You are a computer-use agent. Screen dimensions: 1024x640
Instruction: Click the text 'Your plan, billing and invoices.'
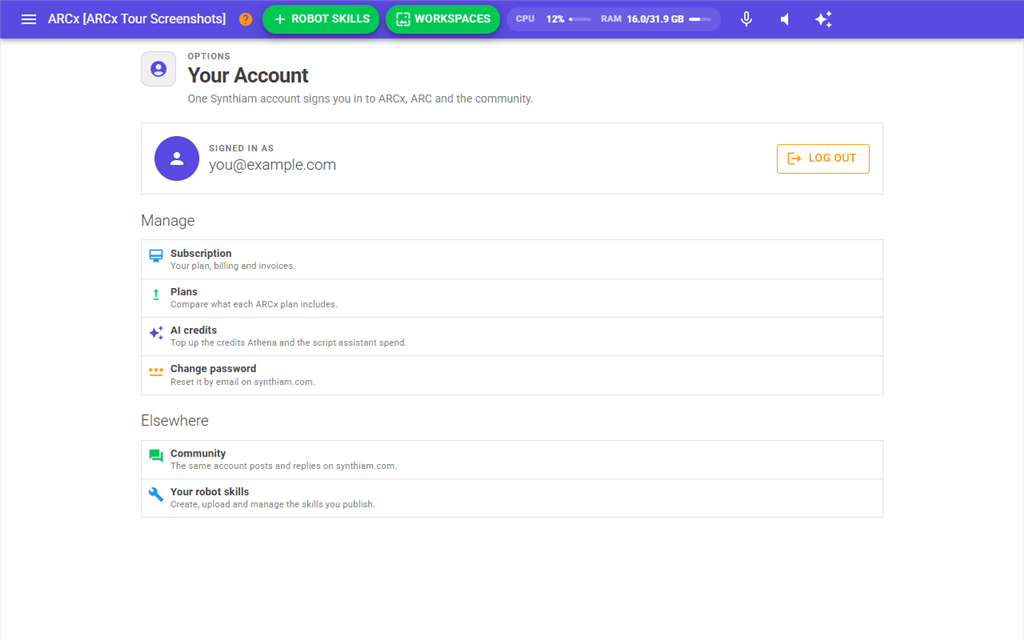click(x=232, y=266)
